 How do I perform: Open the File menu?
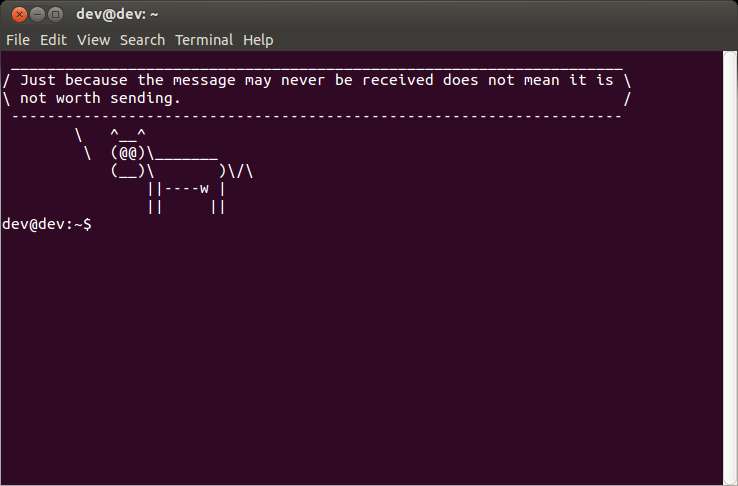point(18,40)
